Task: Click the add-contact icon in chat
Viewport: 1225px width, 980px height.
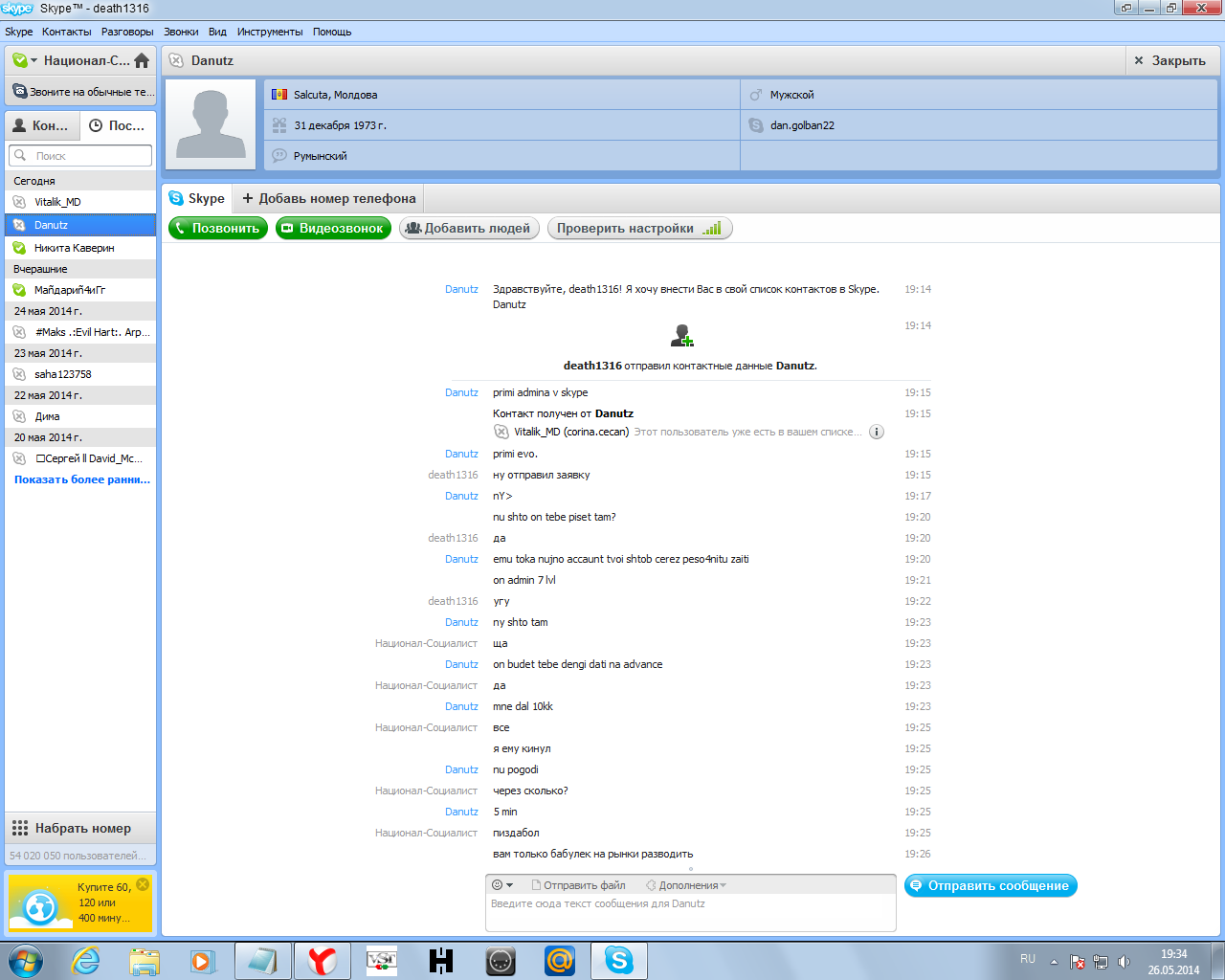Action: [x=681, y=336]
